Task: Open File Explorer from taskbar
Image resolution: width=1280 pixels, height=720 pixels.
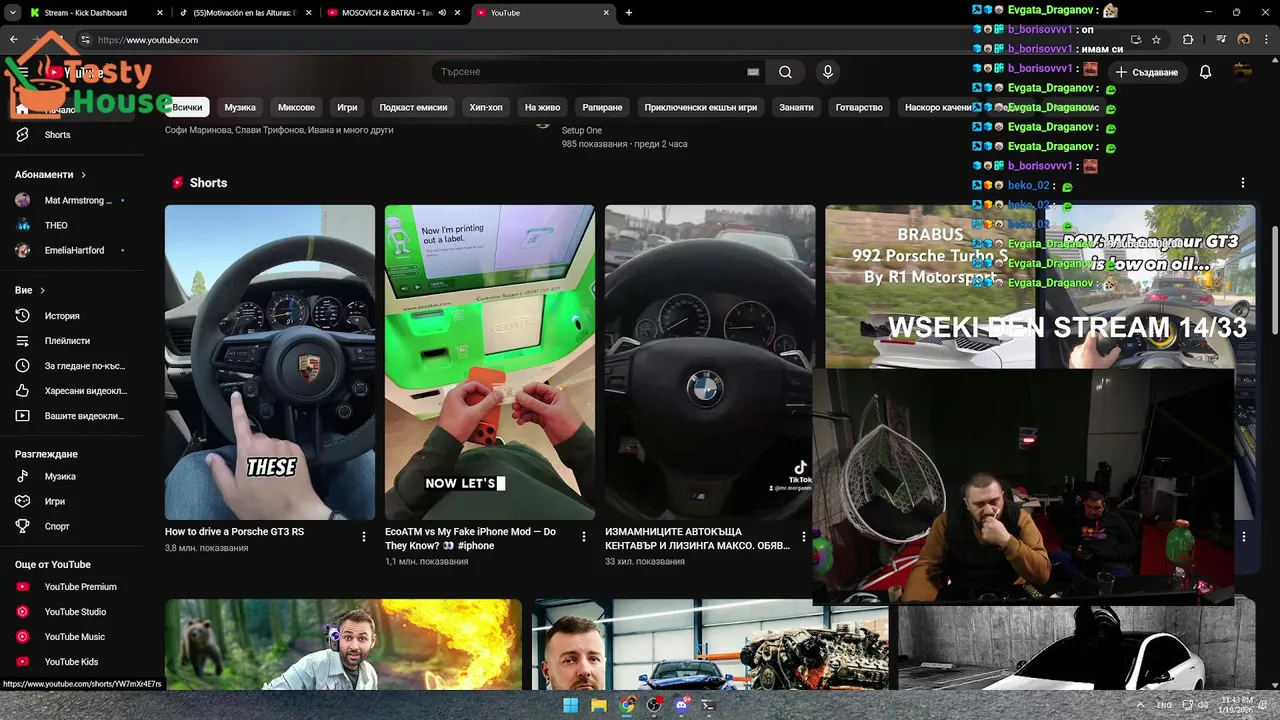Action: pos(598,705)
